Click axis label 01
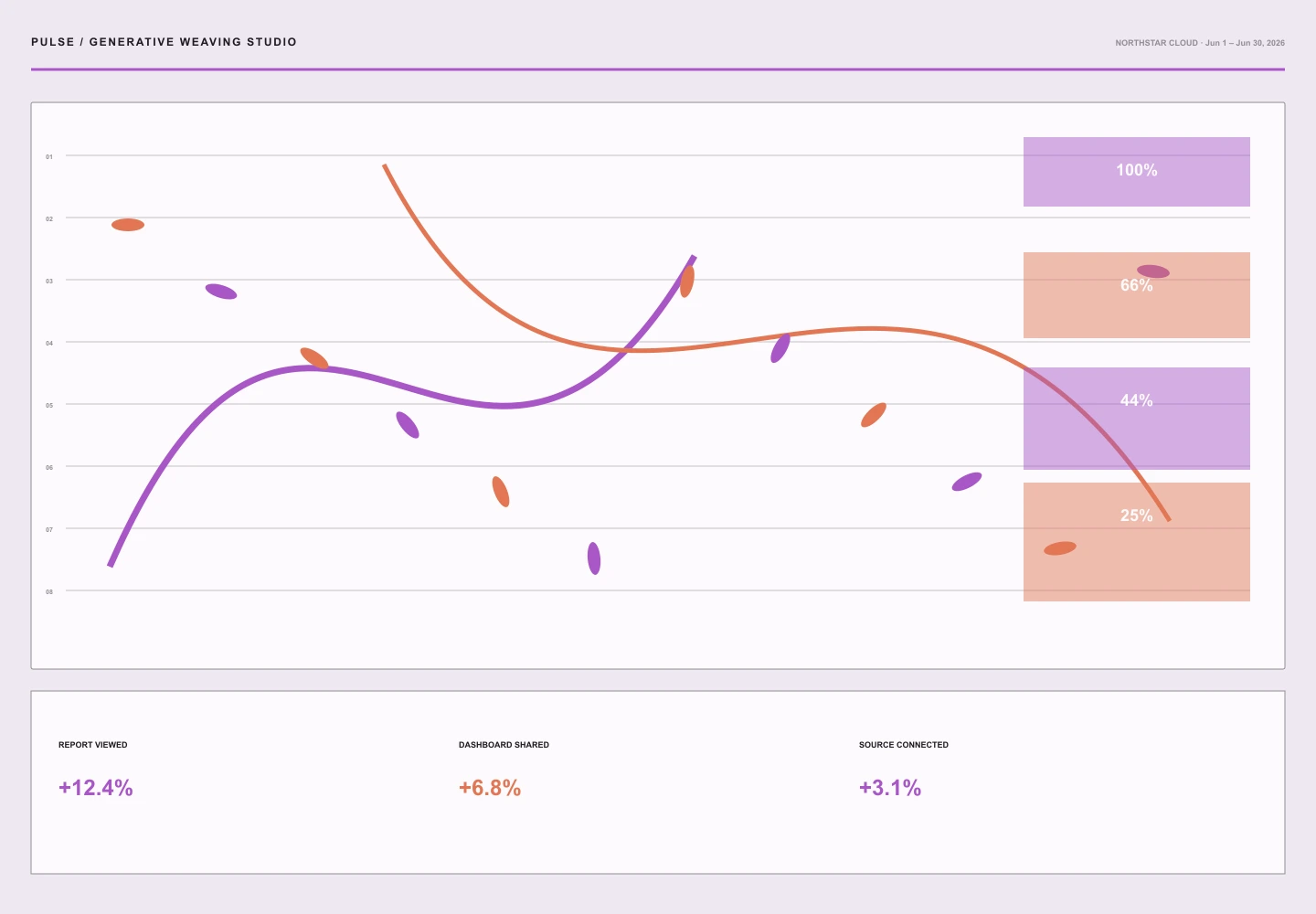1316x914 pixels. point(49,157)
